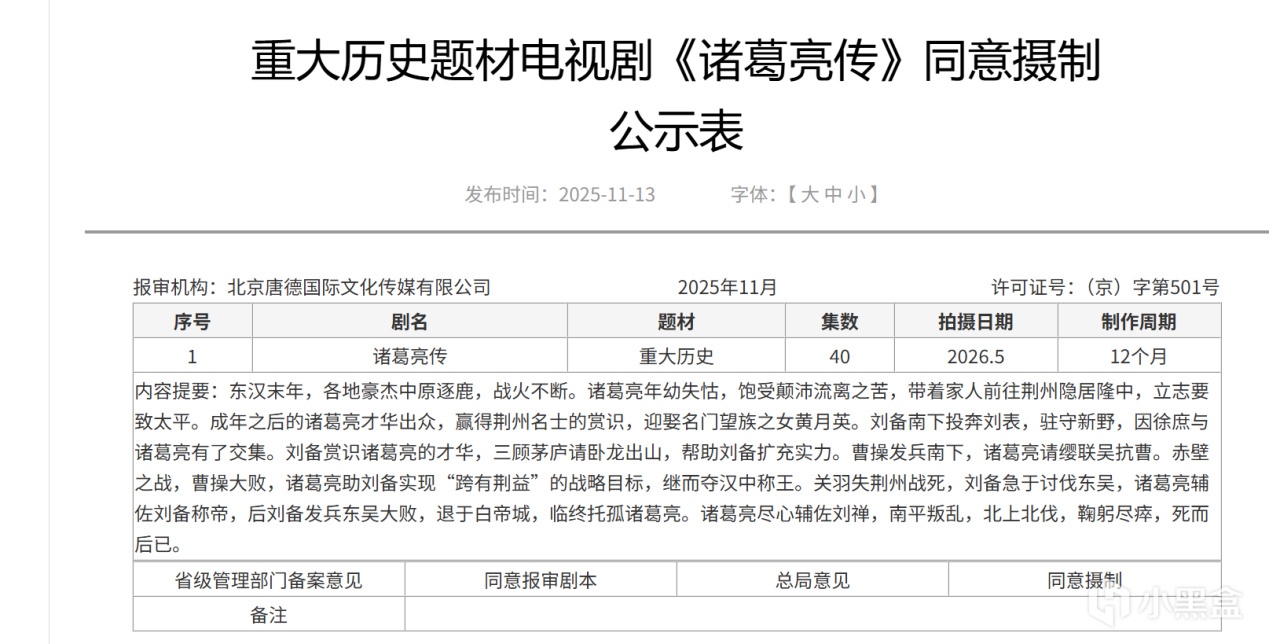Image resolution: width=1280 pixels, height=644 pixels.
Task: Click the production period cell 12个月
Action: coord(1139,356)
